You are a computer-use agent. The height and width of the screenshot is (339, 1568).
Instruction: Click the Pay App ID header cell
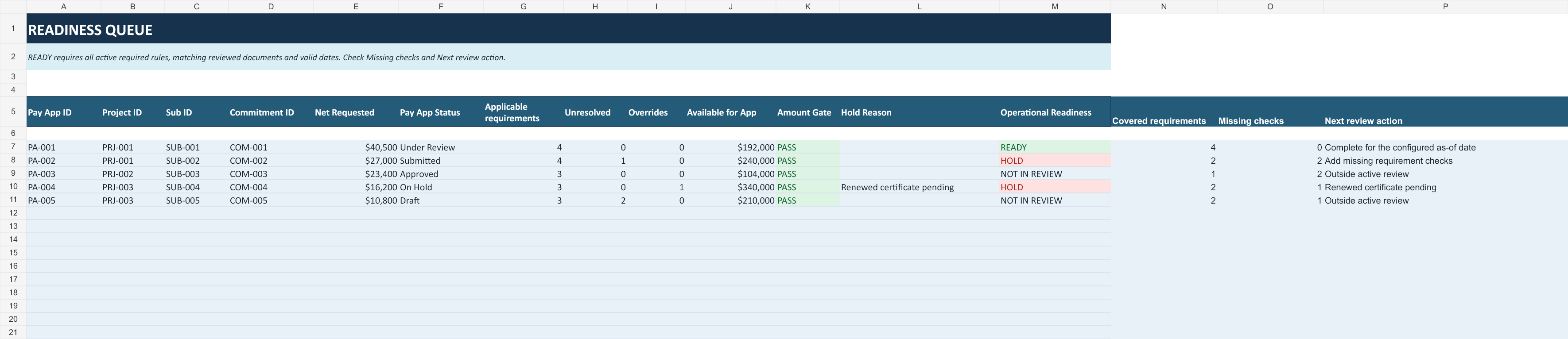point(64,112)
